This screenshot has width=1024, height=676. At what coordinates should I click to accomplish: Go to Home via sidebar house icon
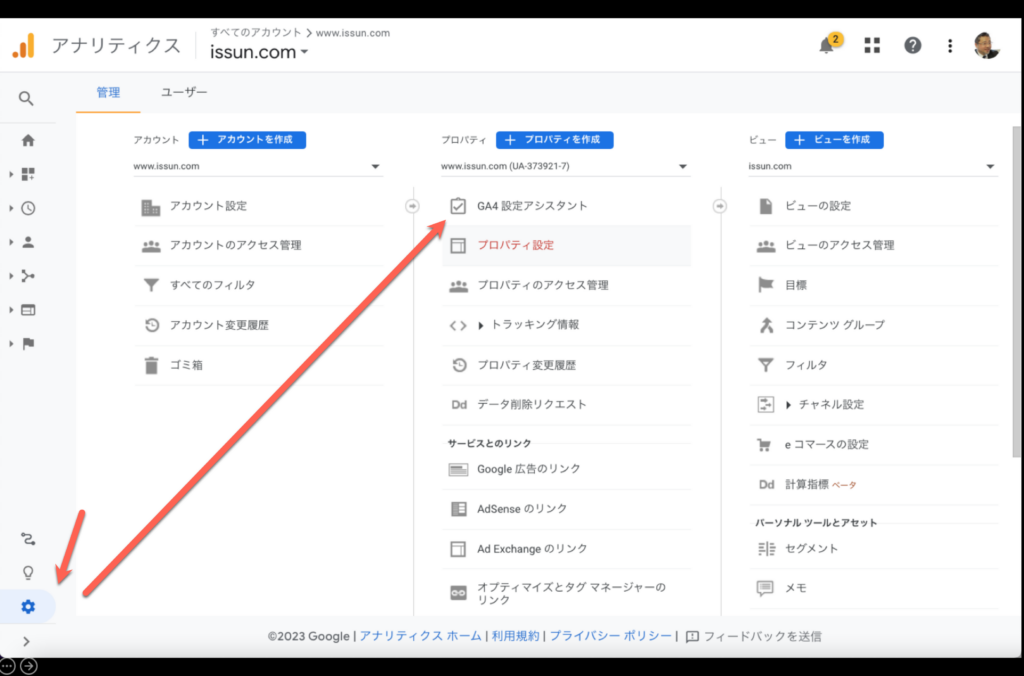(x=28, y=140)
